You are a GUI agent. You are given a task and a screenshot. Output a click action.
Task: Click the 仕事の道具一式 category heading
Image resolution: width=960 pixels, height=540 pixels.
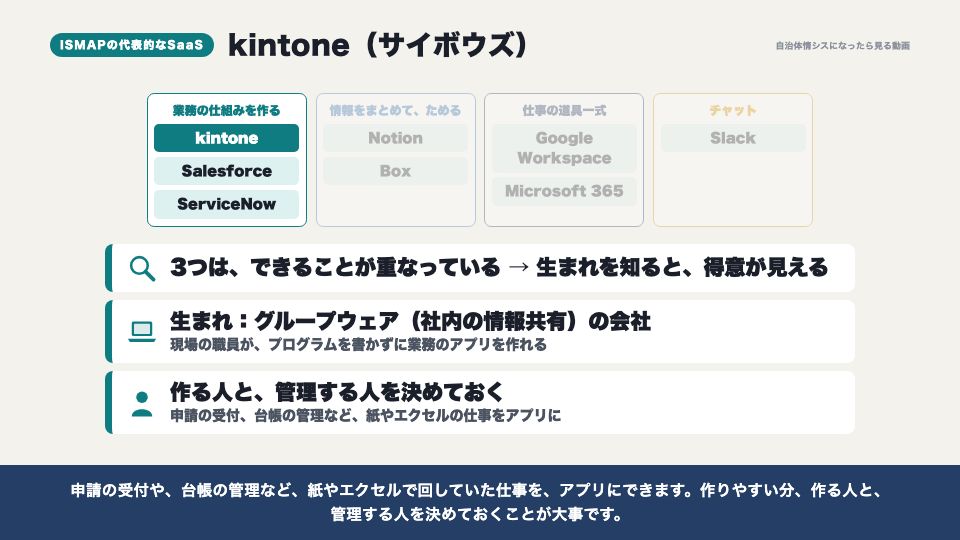pyautogui.click(x=564, y=110)
